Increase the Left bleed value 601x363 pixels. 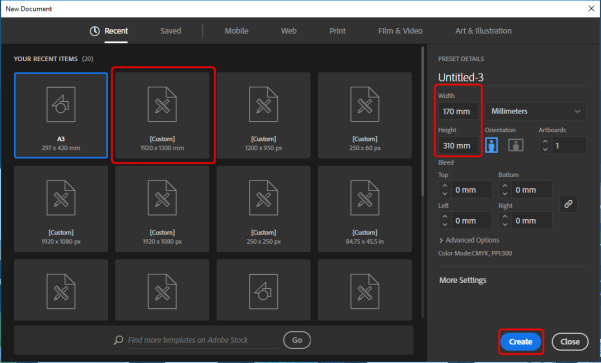pos(445,217)
